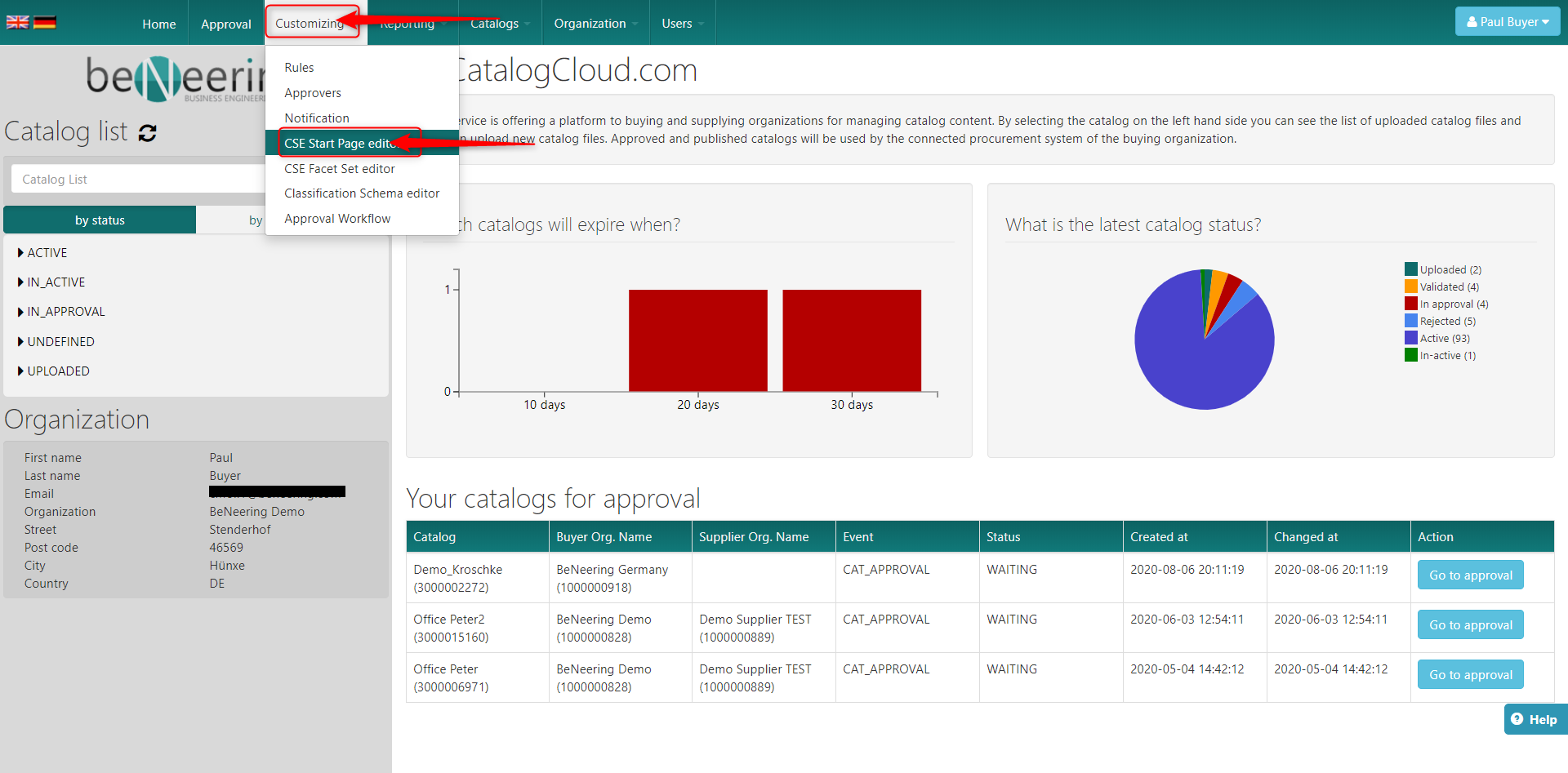Click the Uploaded legend color square
This screenshot has height=773, width=1568.
pos(1410,269)
